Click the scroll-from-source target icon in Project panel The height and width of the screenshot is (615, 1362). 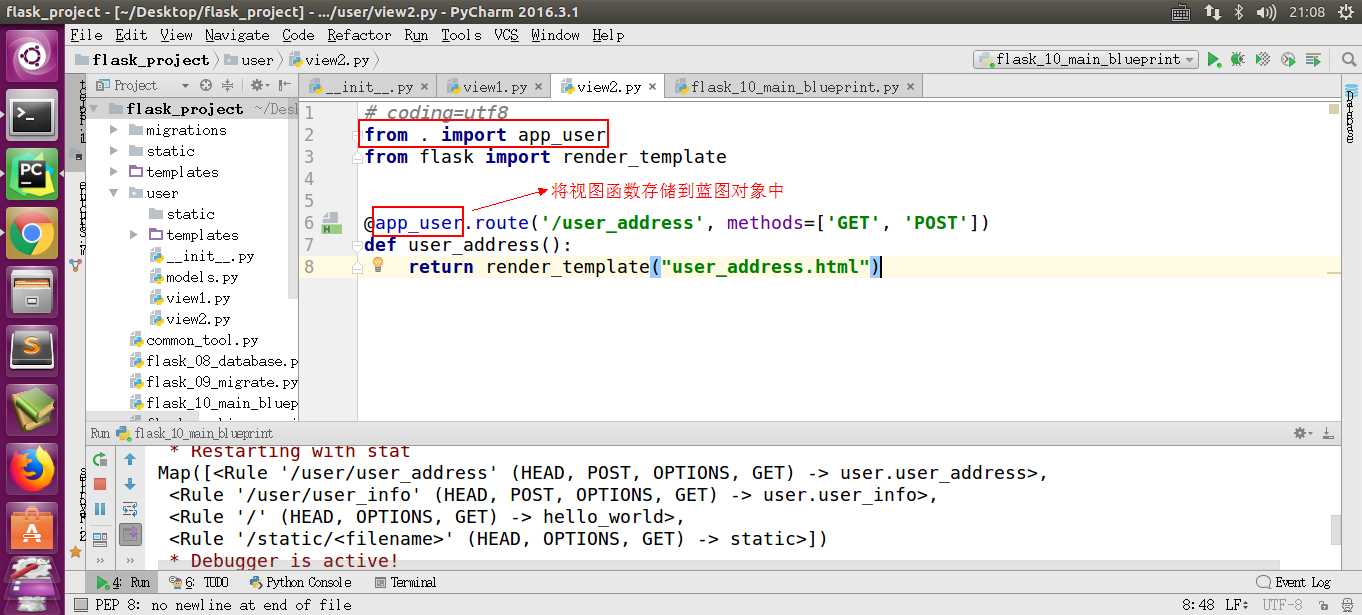pyautogui.click(x=206, y=85)
